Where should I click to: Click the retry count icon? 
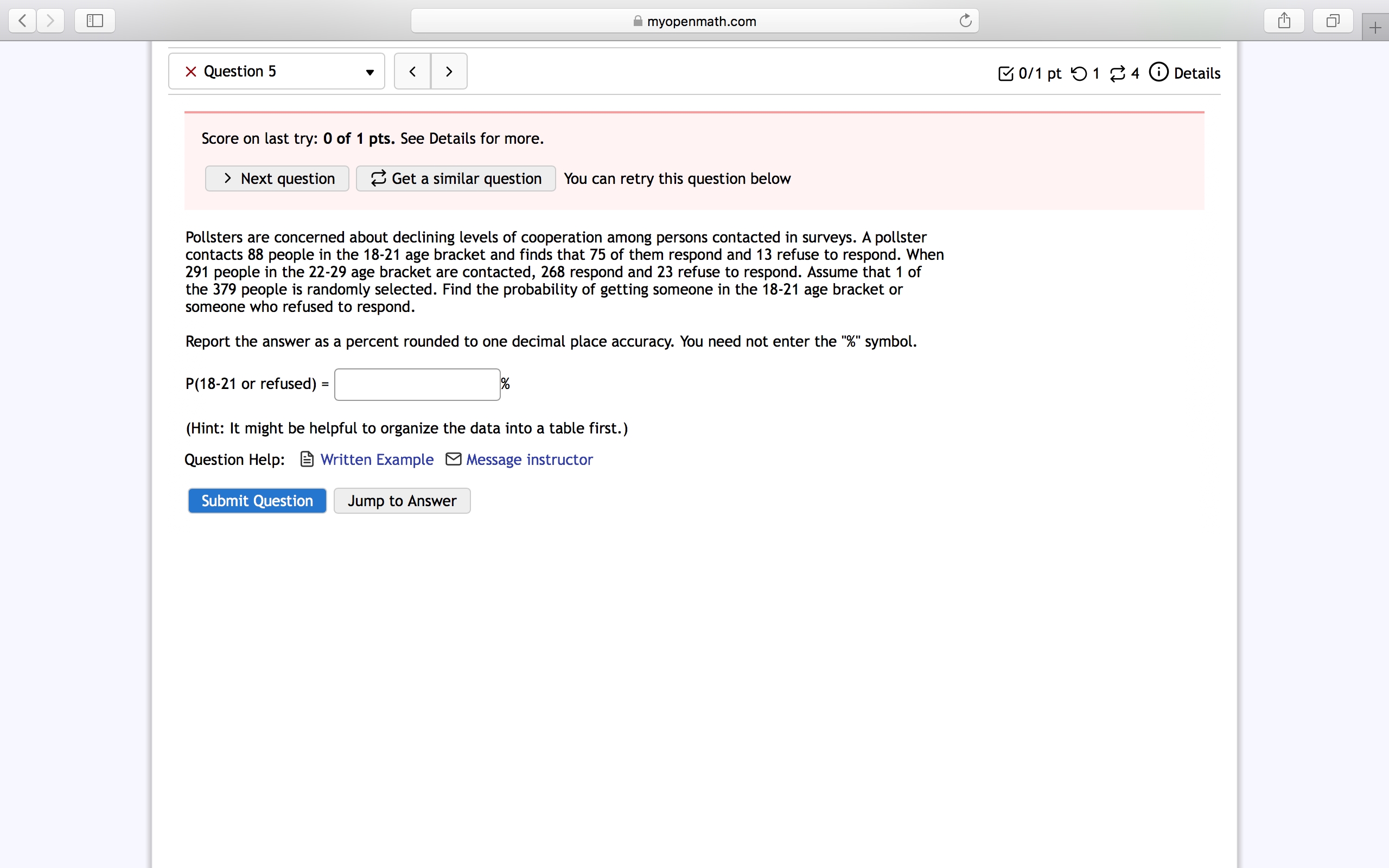[1079, 73]
